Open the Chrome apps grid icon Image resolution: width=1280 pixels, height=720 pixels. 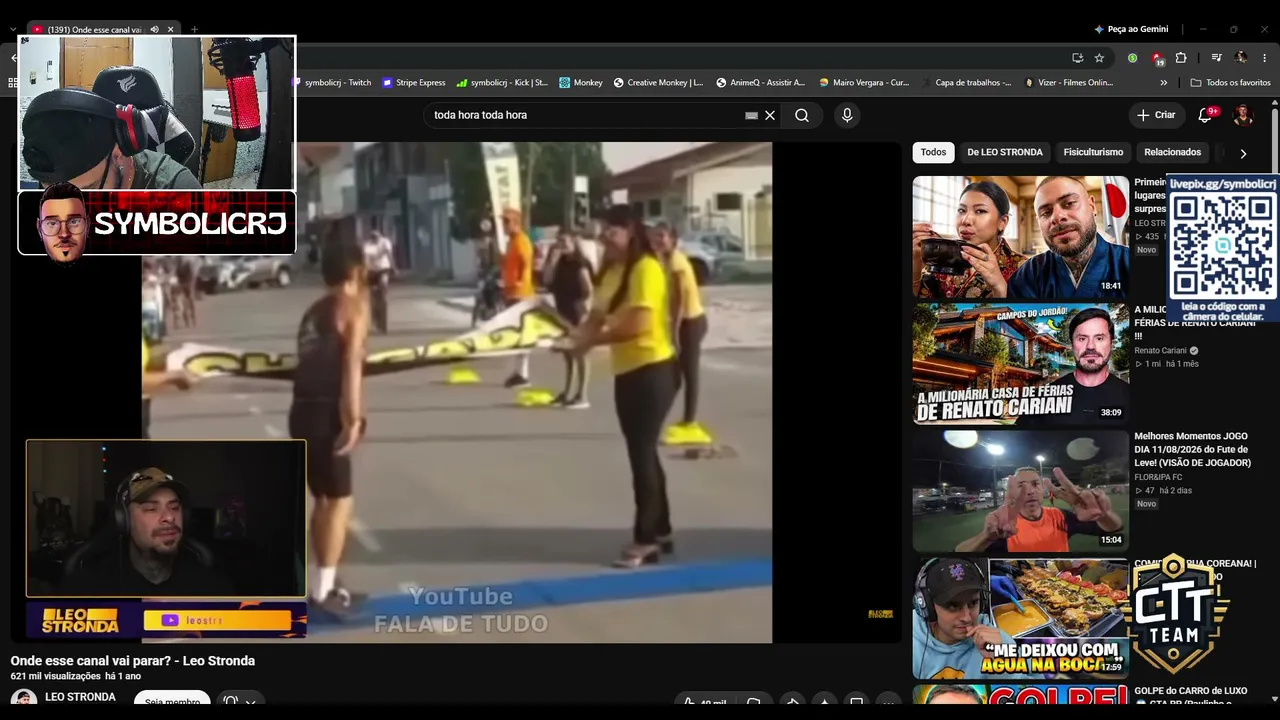[14, 83]
